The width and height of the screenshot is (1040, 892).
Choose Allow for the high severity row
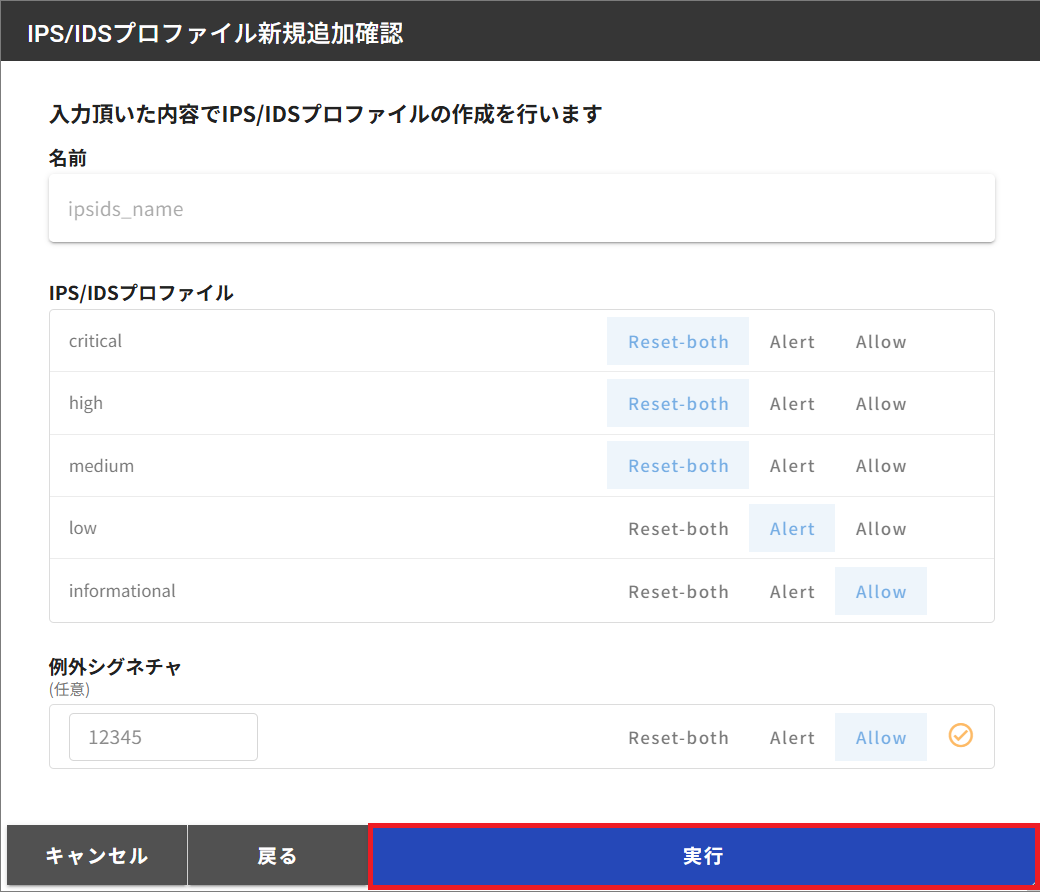pyautogui.click(x=880, y=403)
